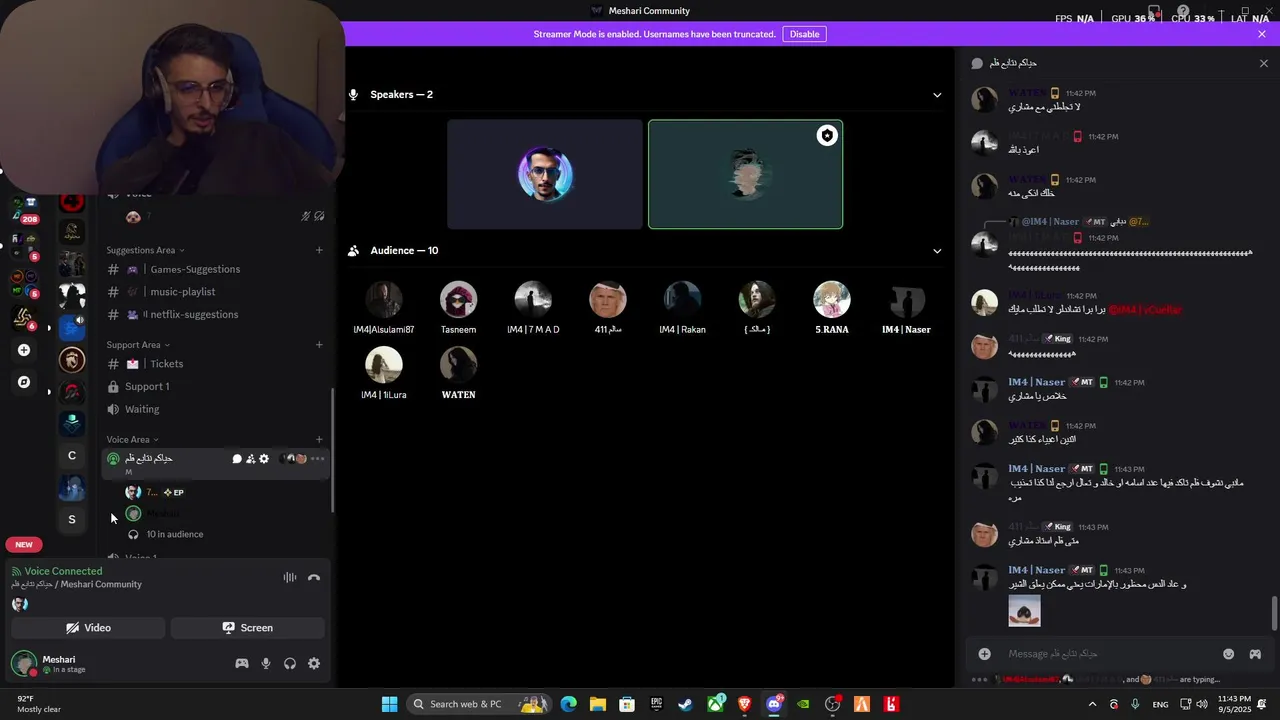Collapse the Audience section

click(937, 251)
